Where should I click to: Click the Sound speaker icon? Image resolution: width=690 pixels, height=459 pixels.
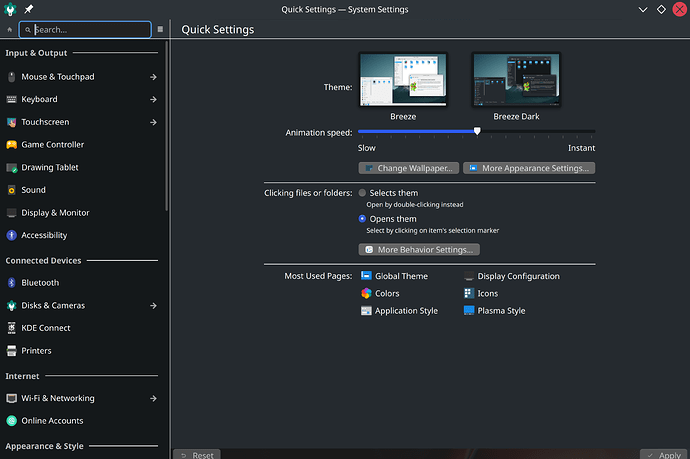pos(12,190)
